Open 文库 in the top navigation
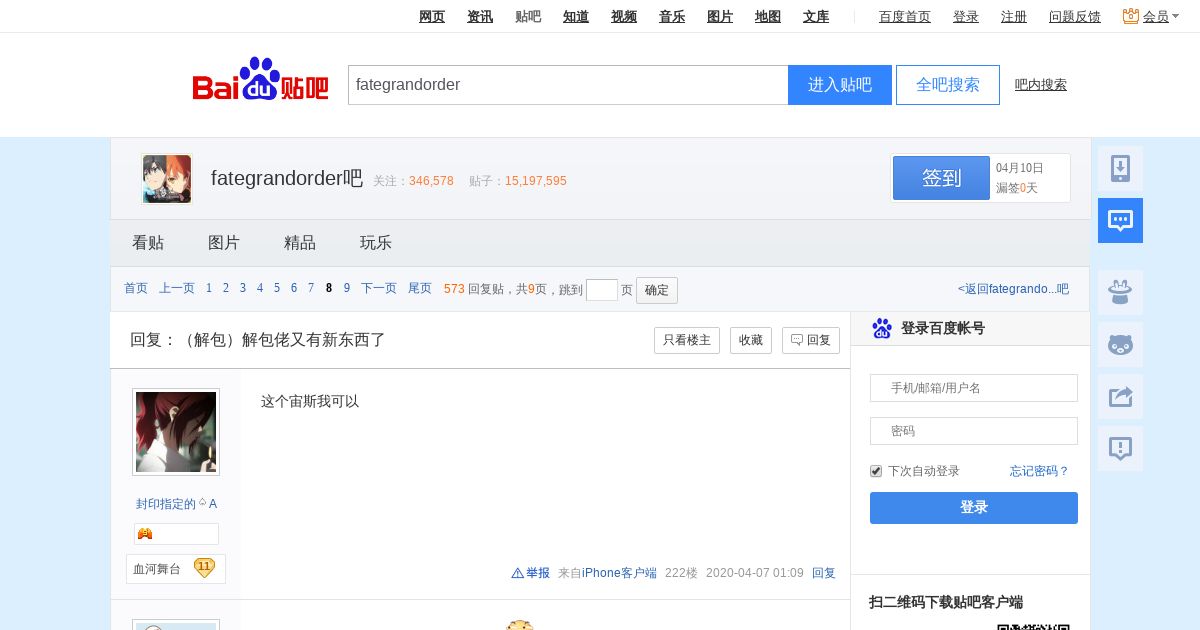1200x630 pixels. (x=816, y=16)
